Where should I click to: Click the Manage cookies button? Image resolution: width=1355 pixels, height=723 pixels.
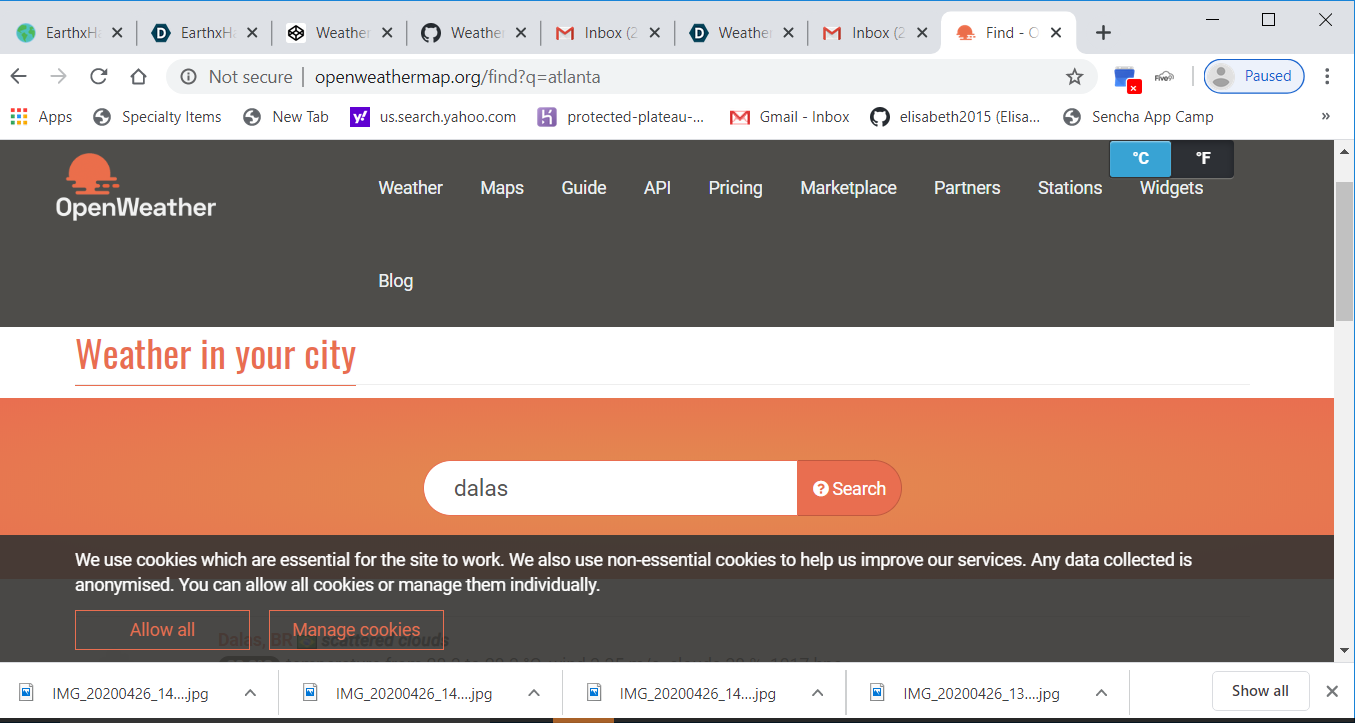(356, 630)
